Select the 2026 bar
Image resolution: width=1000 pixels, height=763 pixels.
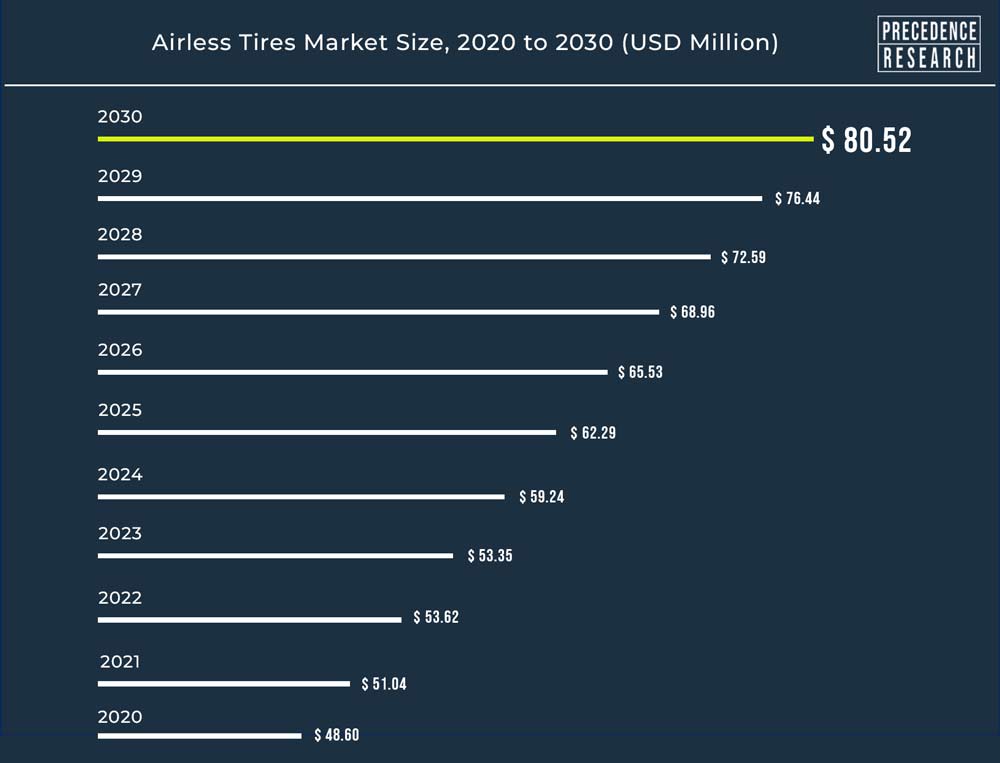353,372
